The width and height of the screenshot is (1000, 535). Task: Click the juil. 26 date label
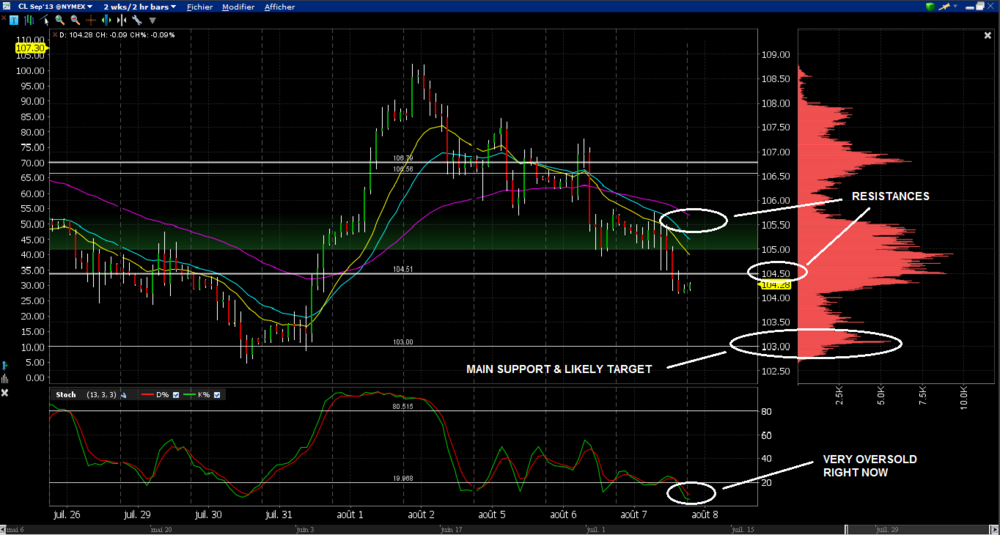(66, 513)
